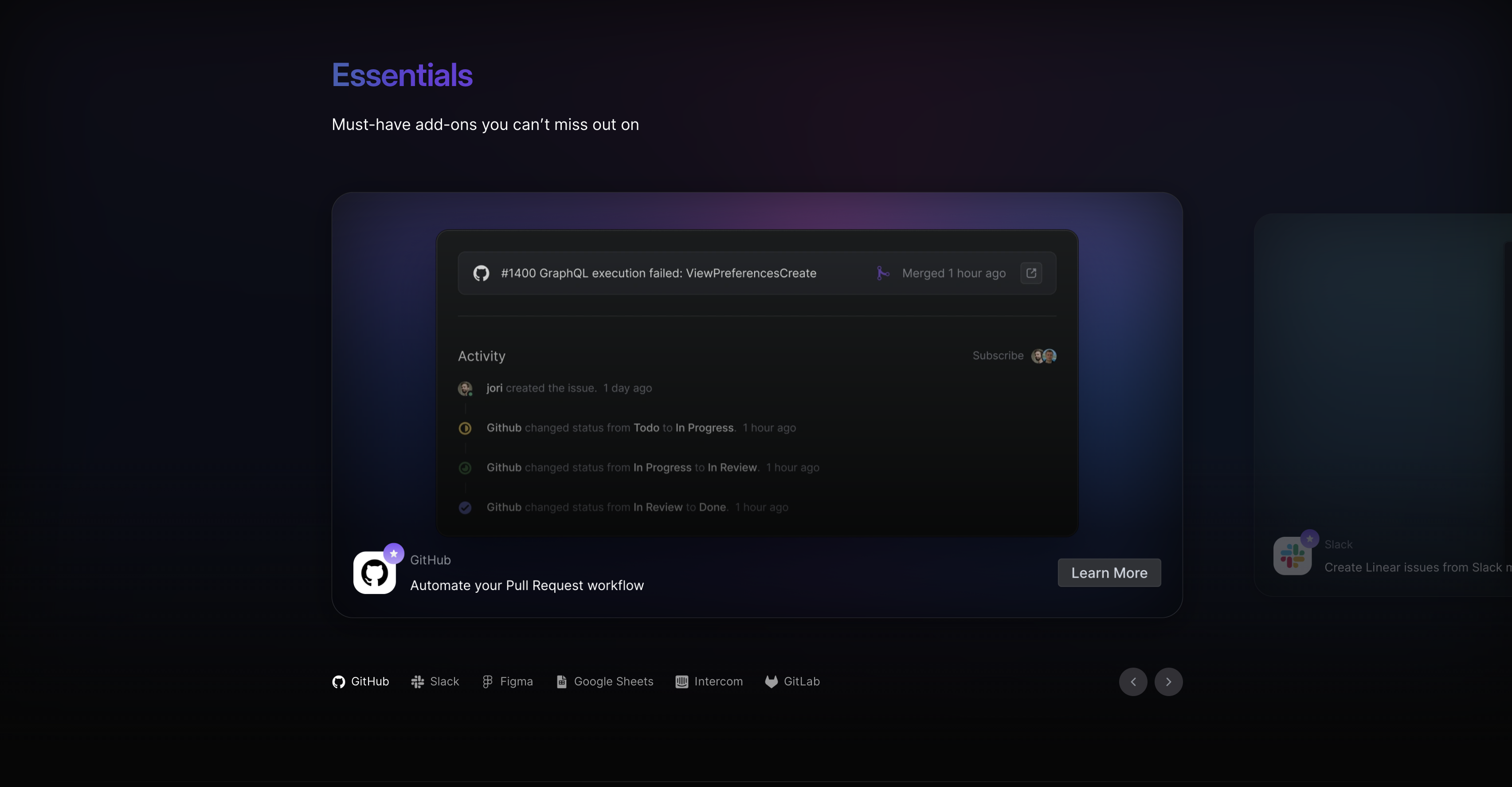Switch to the Slack tab
1512x787 pixels.
pyautogui.click(x=435, y=681)
